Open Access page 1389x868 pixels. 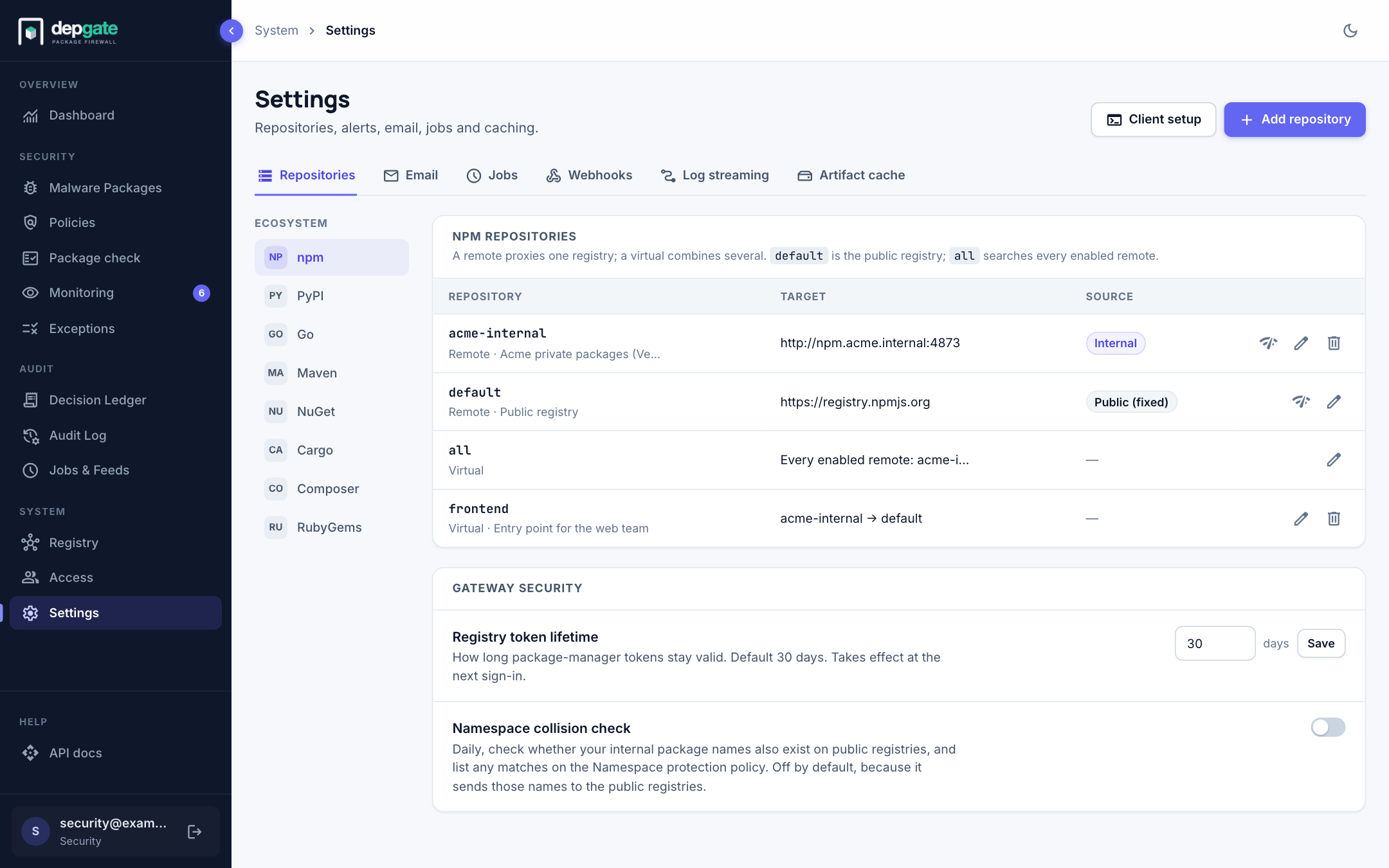click(x=116, y=577)
